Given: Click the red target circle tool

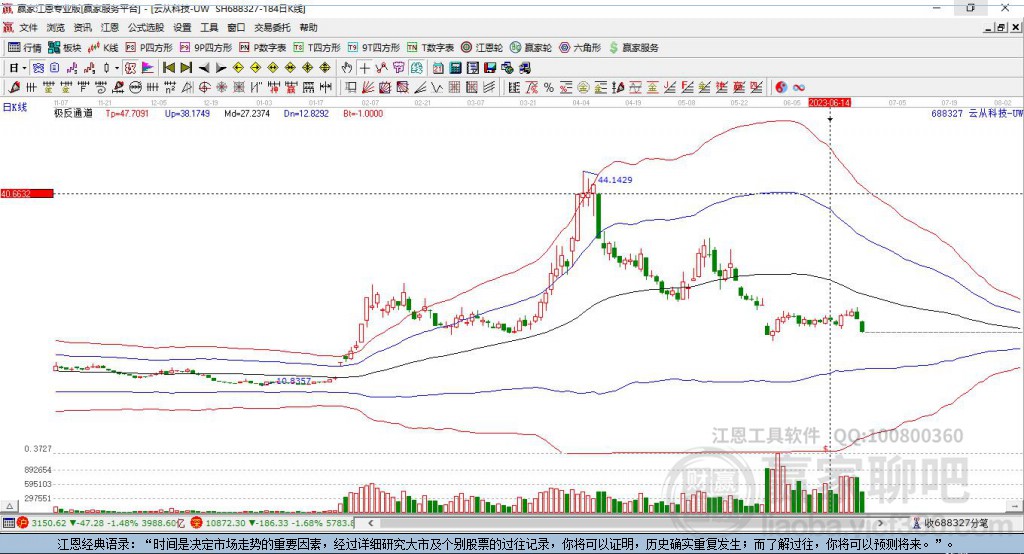Looking at the screenshot, I should pyautogui.click(x=204, y=87).
